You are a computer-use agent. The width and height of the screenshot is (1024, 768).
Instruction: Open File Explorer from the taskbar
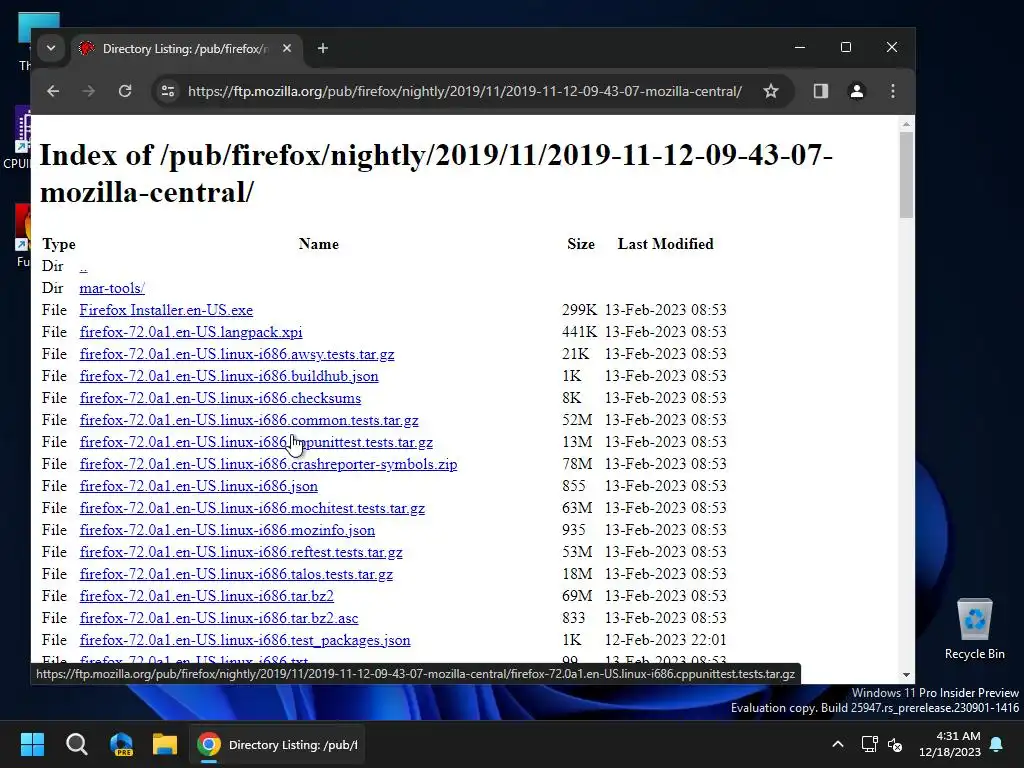165,744
